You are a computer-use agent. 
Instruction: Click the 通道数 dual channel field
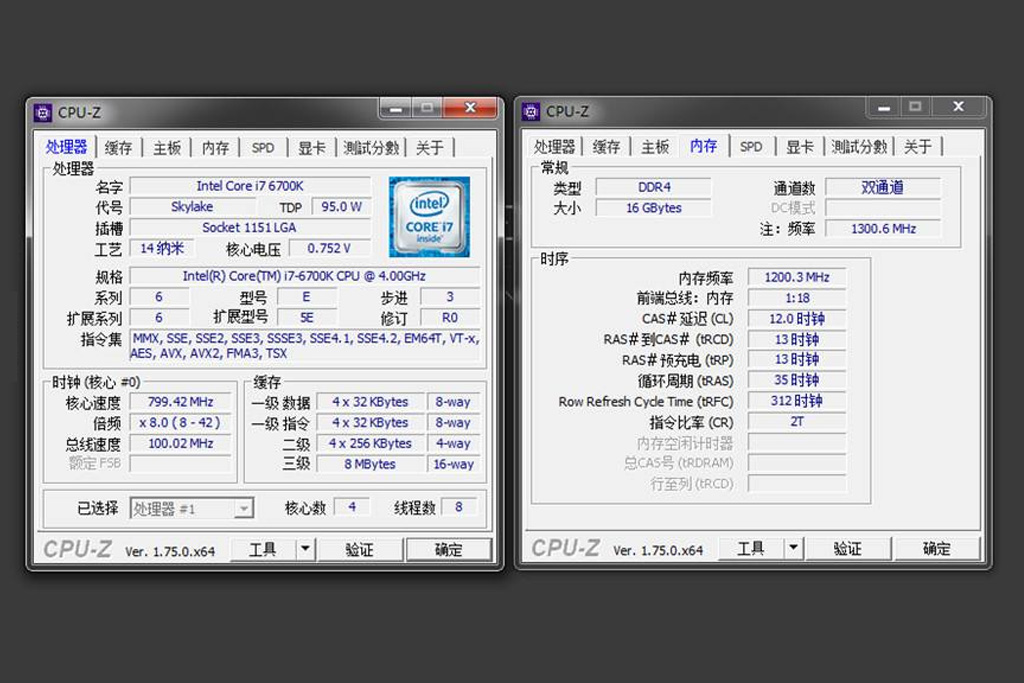tap(882, 186)
